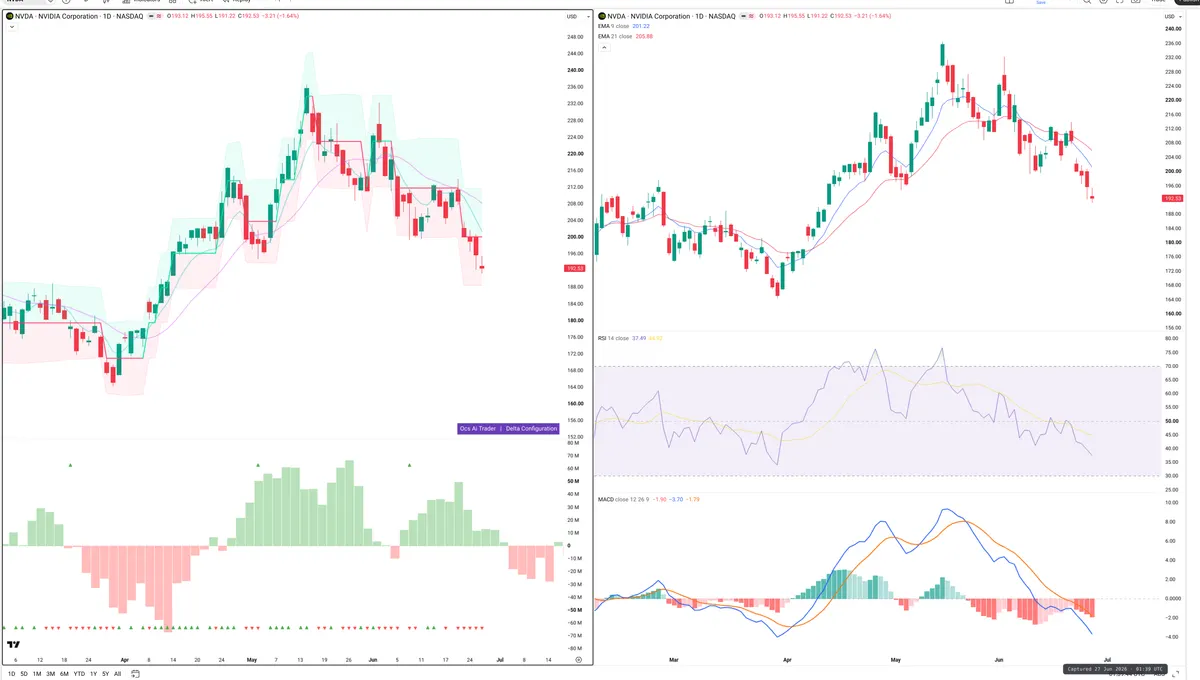Click the 50 M label on volume delta axis

(574, 482)
